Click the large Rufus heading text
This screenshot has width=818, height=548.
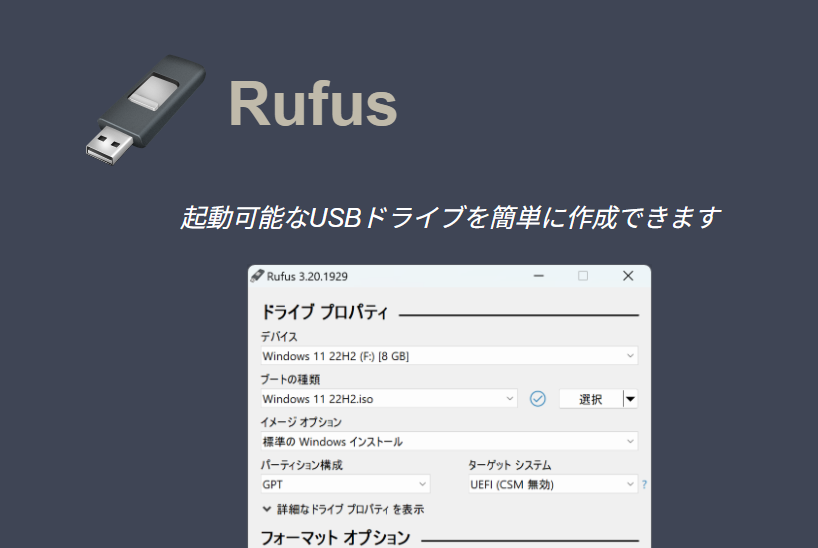pyautogui.click(x=313, y=103)
